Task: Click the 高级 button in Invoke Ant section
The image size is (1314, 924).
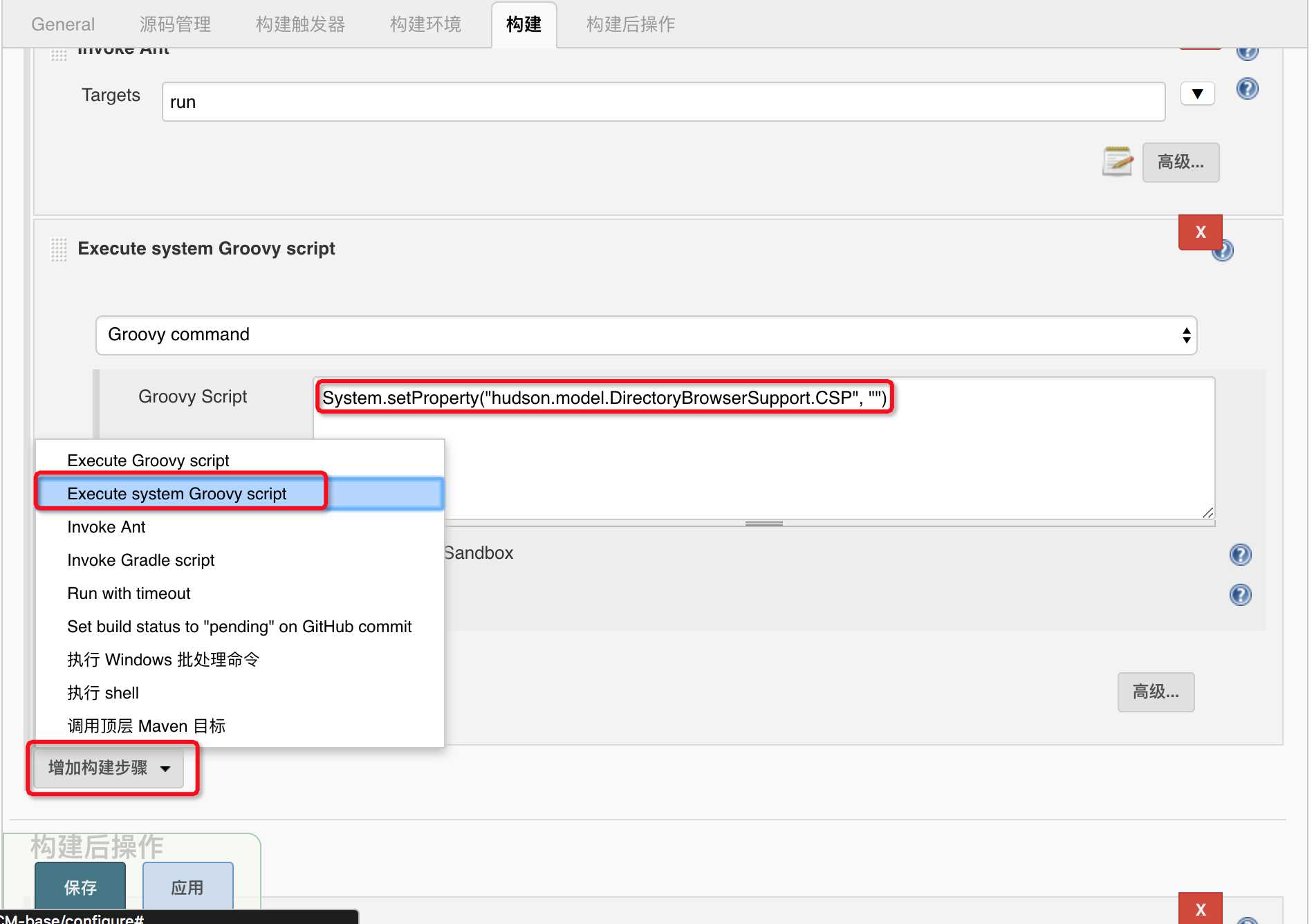Action: pos(1181,163)
